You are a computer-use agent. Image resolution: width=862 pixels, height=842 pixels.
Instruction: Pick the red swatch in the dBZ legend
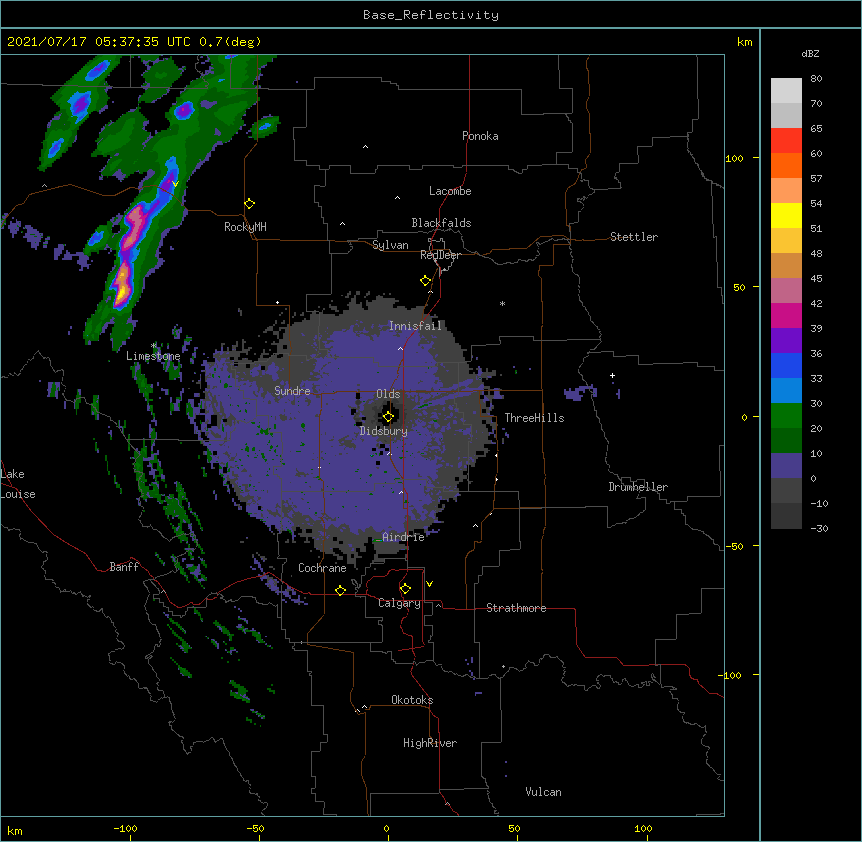point(786,141)
